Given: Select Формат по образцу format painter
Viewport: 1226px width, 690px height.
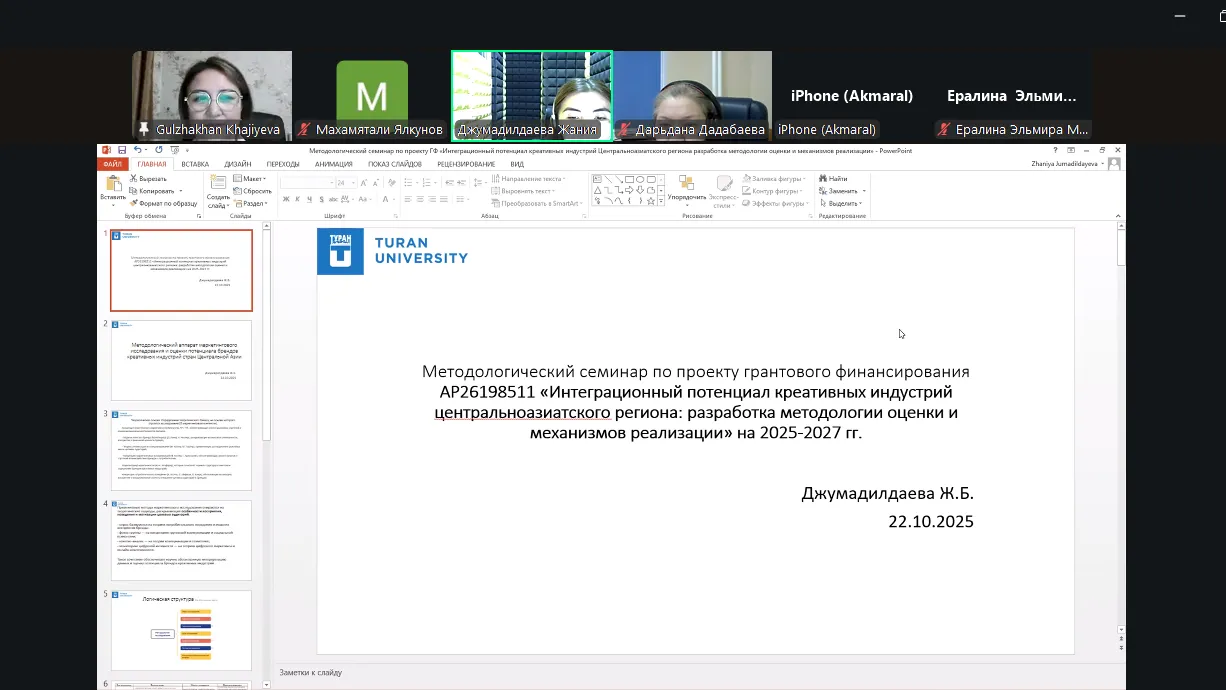Looking at the screenshot, I should pos(165,203).
